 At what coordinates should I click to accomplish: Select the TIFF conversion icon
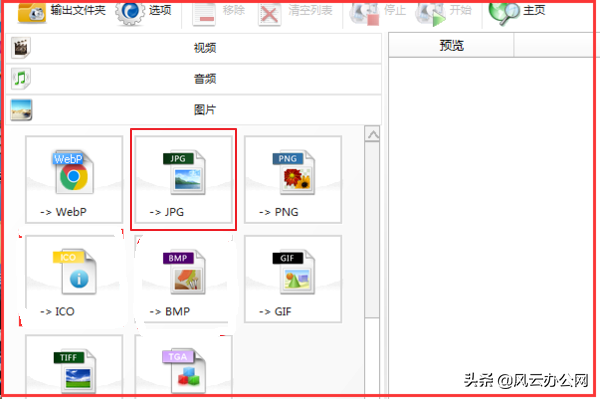point(75,371)
